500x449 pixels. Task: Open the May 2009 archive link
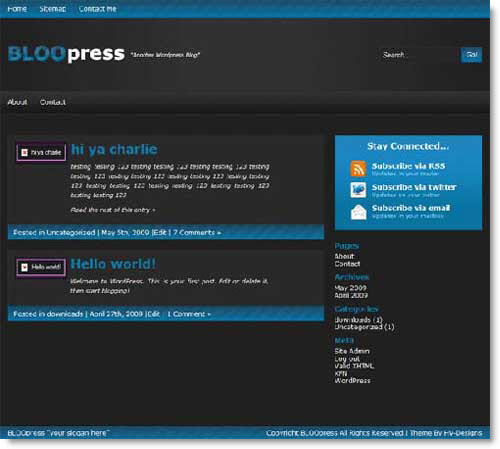point(350,288)
